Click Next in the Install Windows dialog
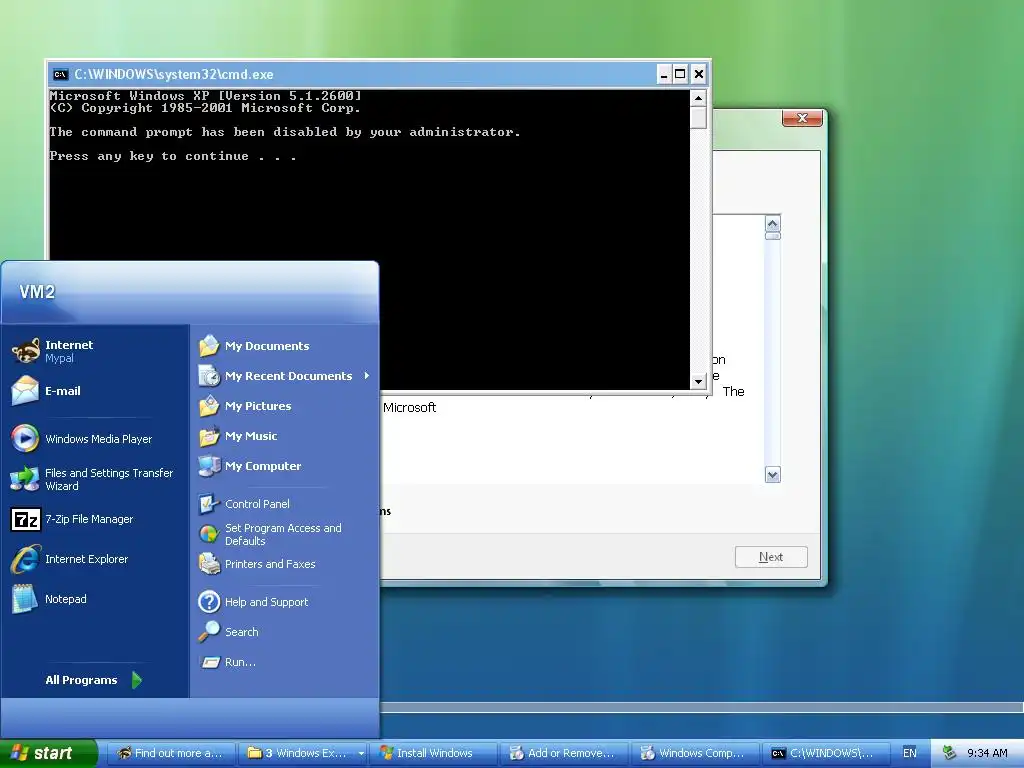 771,557
